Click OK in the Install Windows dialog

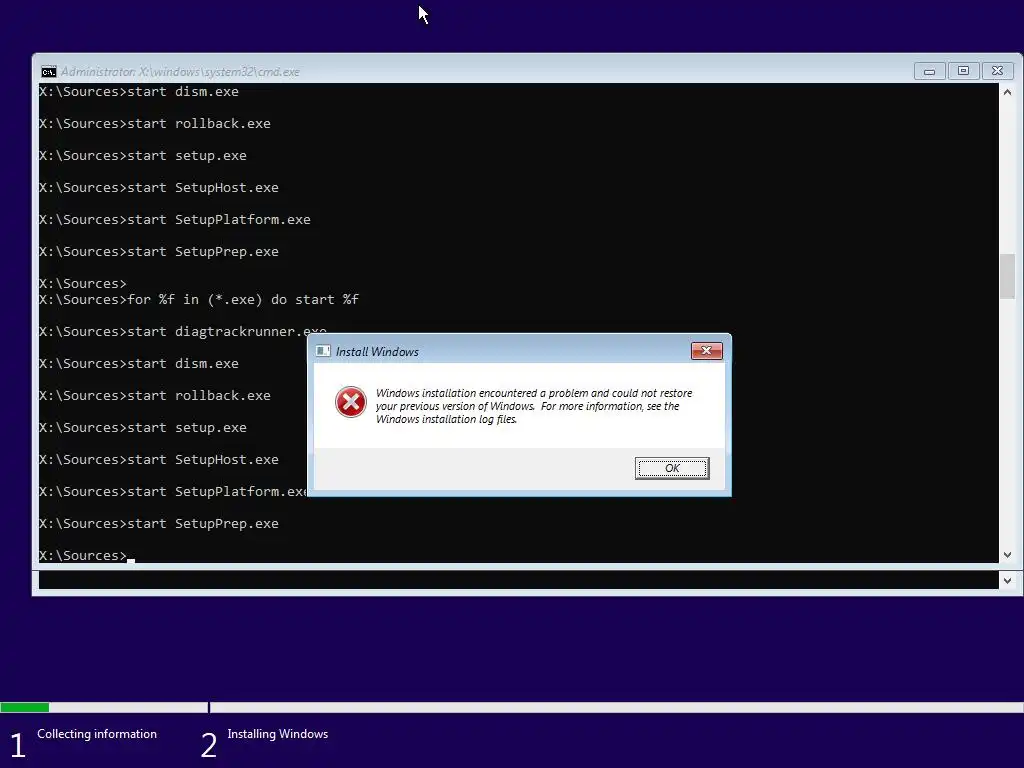point(672,468)
